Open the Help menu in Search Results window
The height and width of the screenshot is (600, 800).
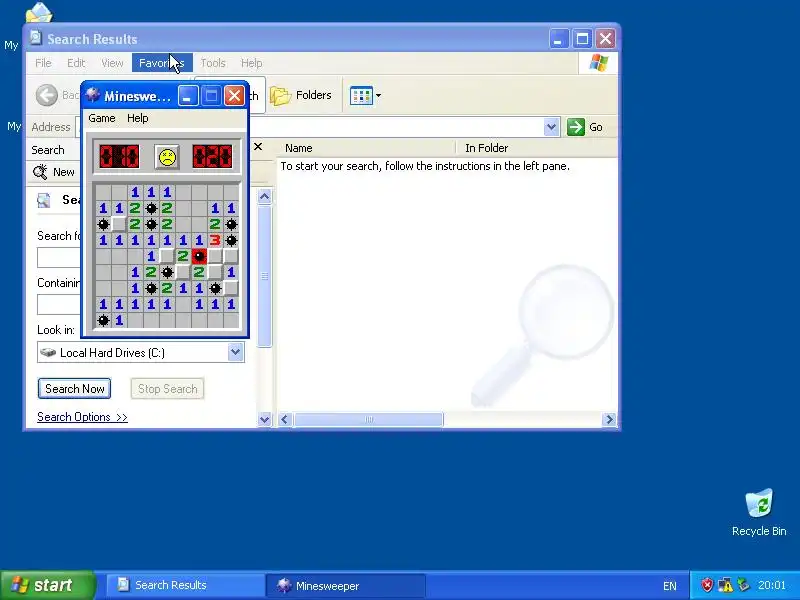[x=252, y=63]
